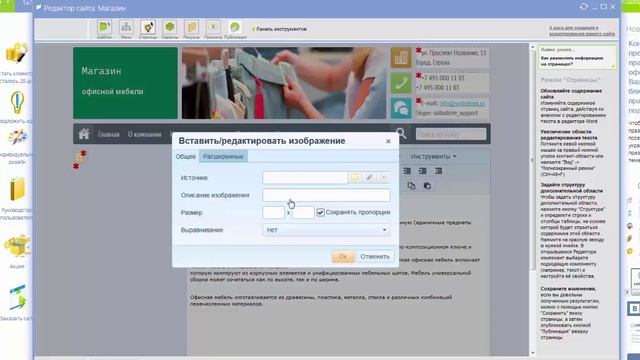
Task: Click the red star beside phone numbers
Action: [419, 76]
